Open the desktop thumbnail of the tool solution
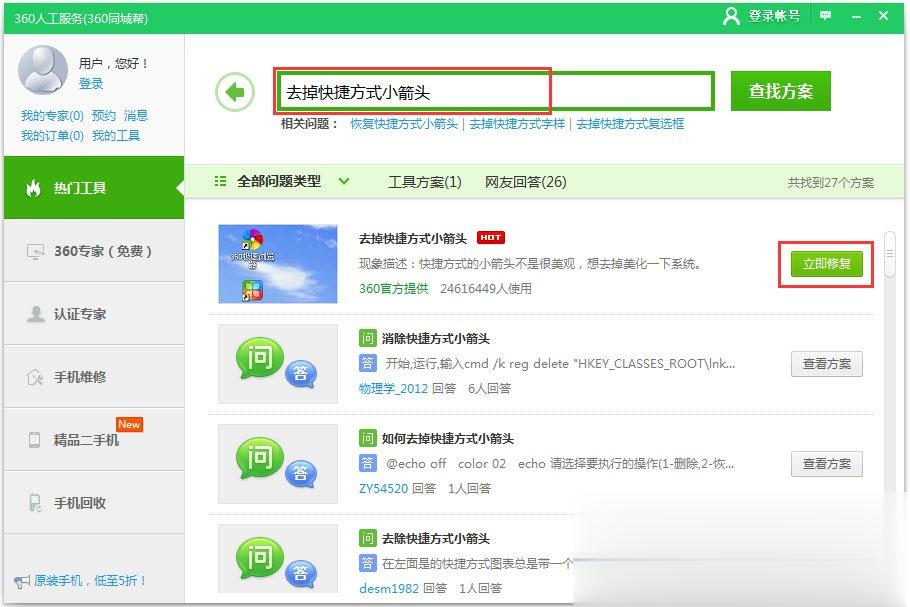 click(x=277, y=263)
